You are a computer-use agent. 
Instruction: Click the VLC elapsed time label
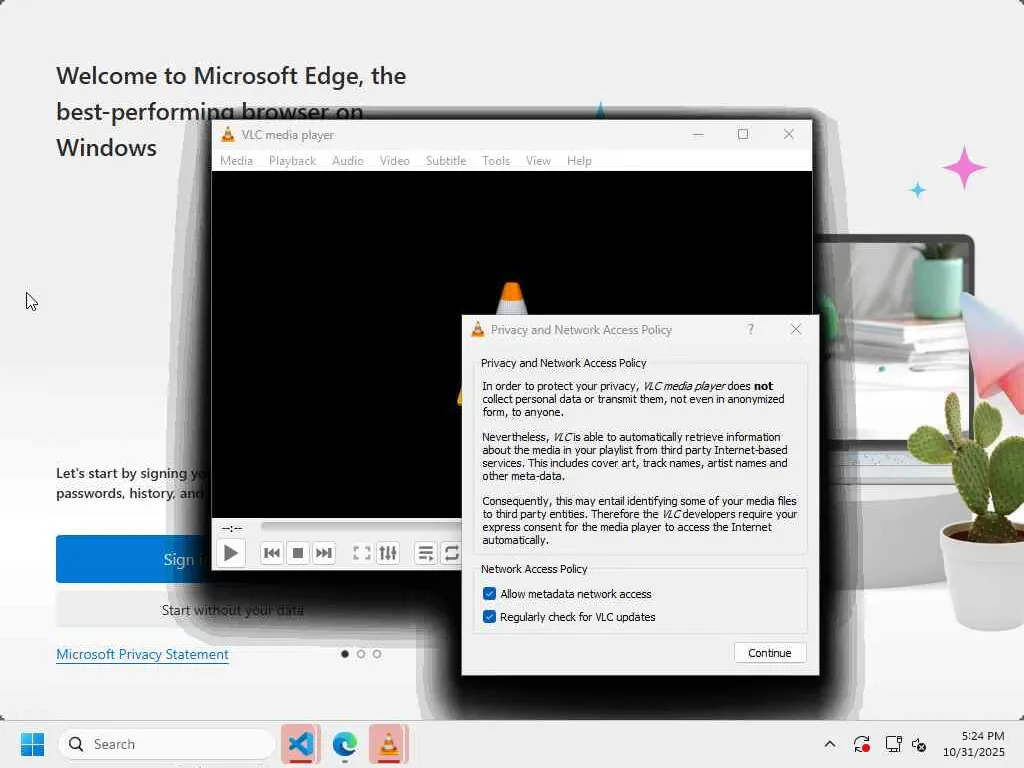point(232,528)
